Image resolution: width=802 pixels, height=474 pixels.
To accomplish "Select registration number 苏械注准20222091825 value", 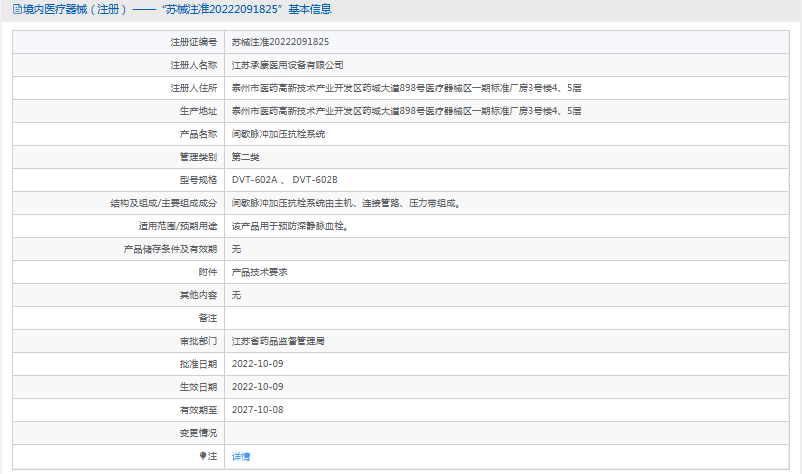I will click(x=280, y=42).
